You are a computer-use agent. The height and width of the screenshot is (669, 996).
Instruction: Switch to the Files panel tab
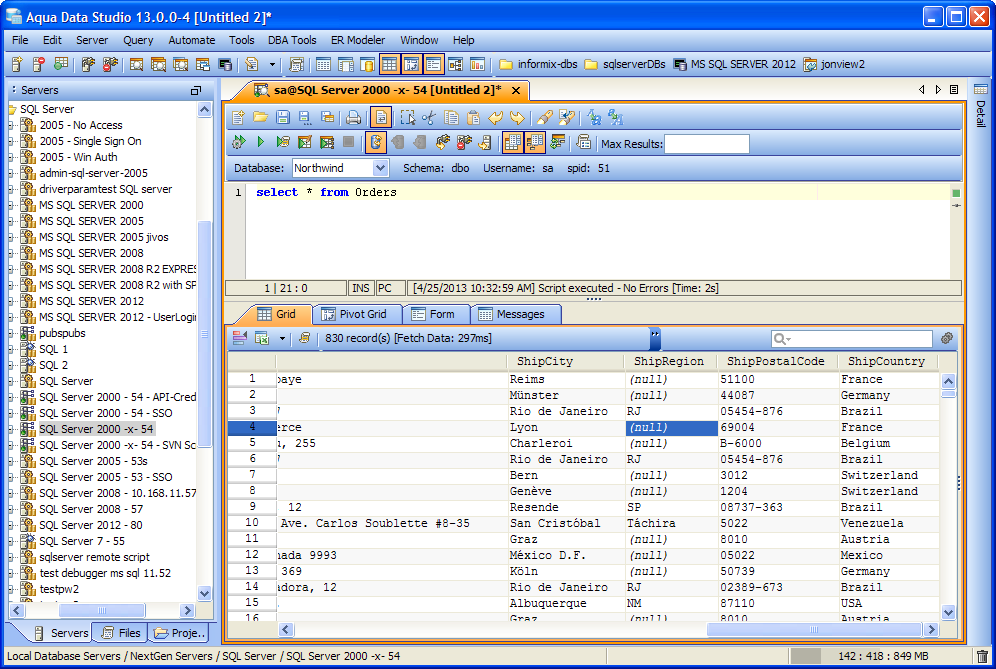pyautogui.click(x=121, y=633)
